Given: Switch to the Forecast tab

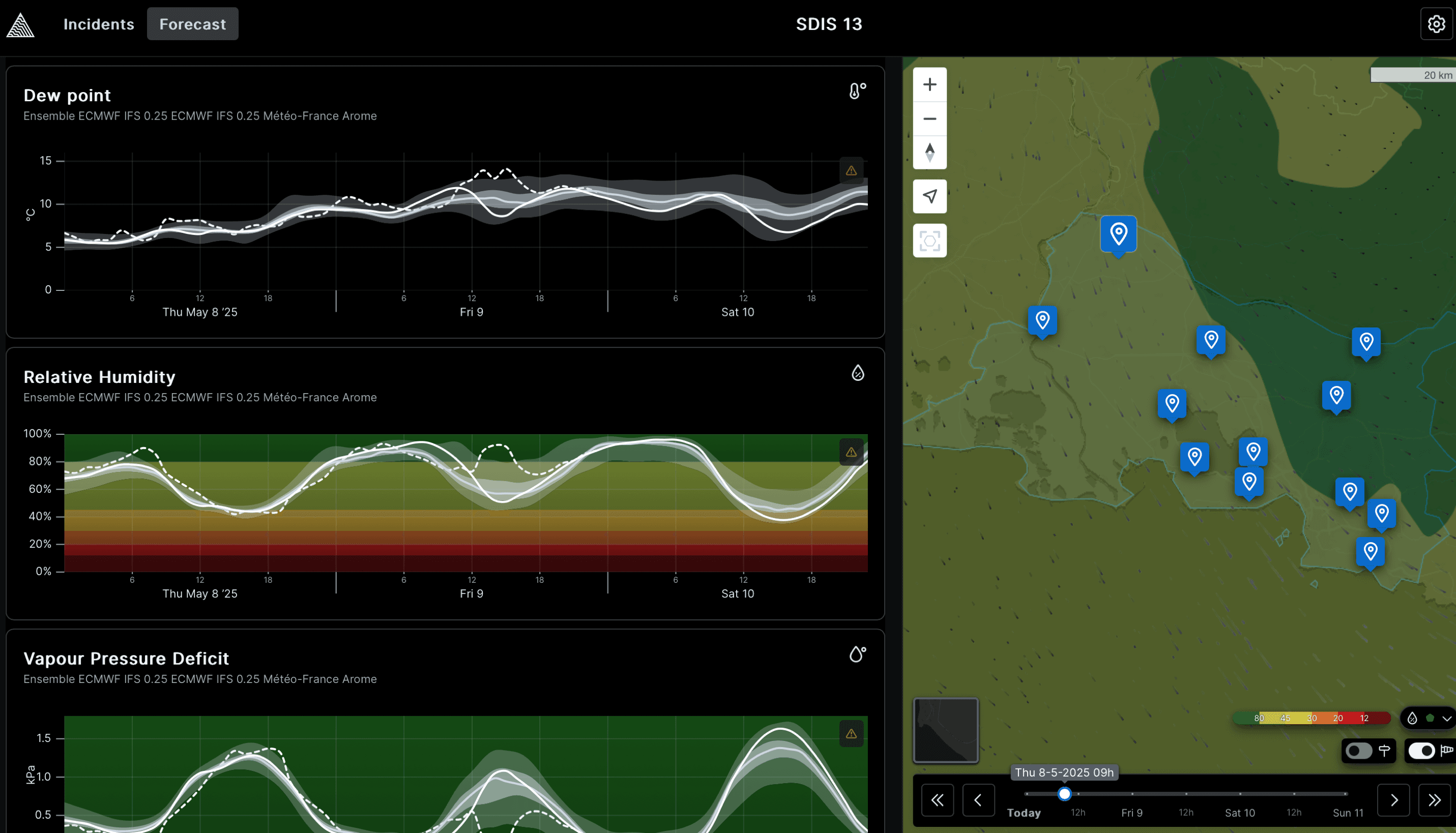Looking at the screenshot, I should pos(192,23).
